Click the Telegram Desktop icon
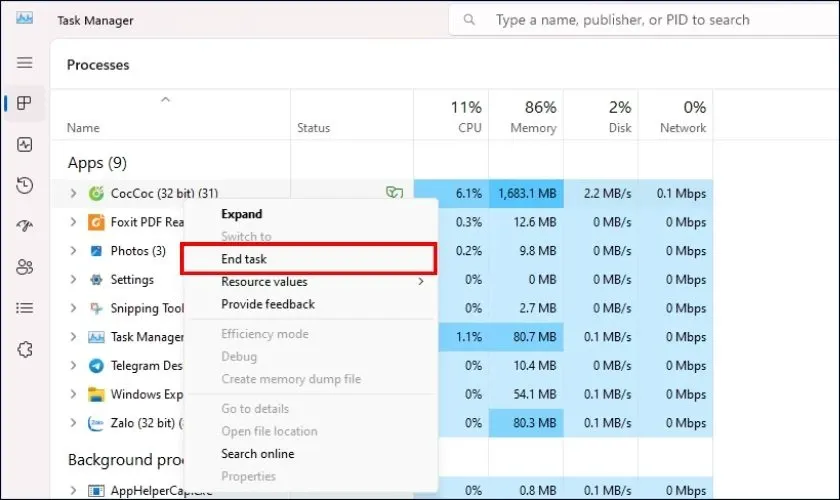This screenshot has width=840, height=500. [96, 365]
